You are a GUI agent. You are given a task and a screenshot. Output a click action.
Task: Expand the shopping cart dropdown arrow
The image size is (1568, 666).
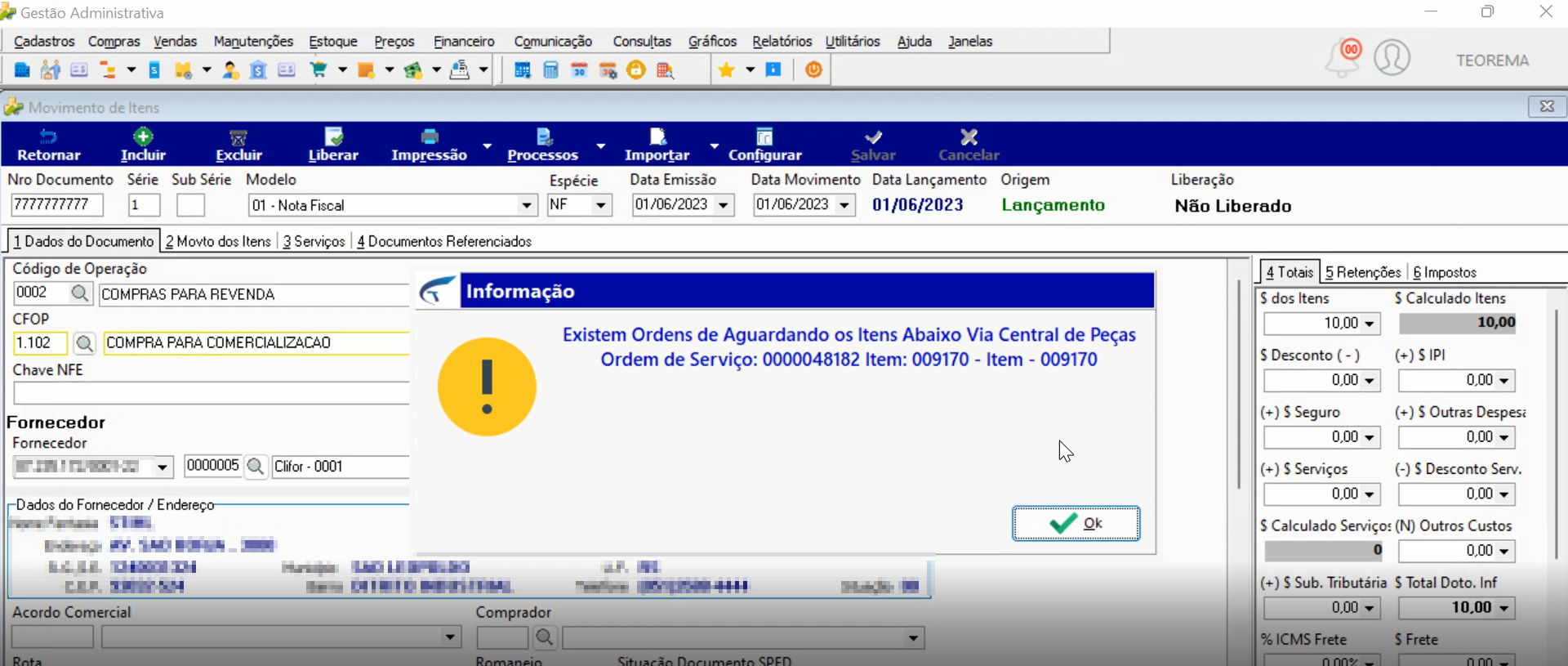click(x=342, y=70)
